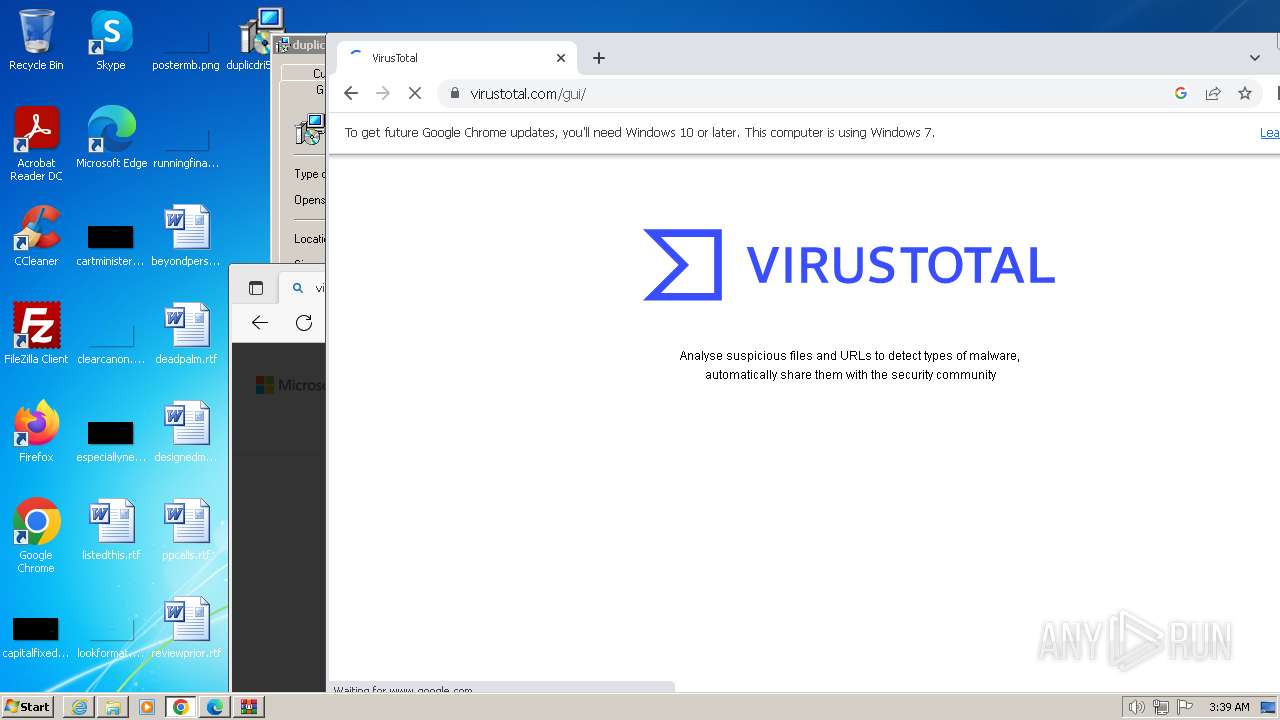Open beyondpers... Word document icon
Viewport: 1280px width, 720px height.
[186, 237]
